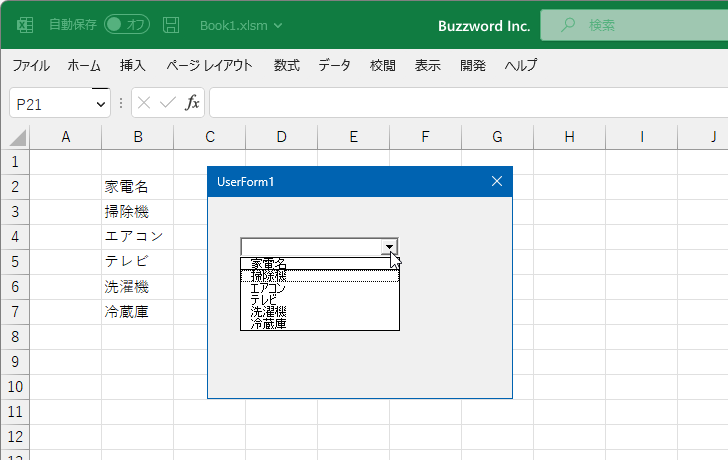Select column H header
Screen dimensions: 728x460
[x=570, y=137]
